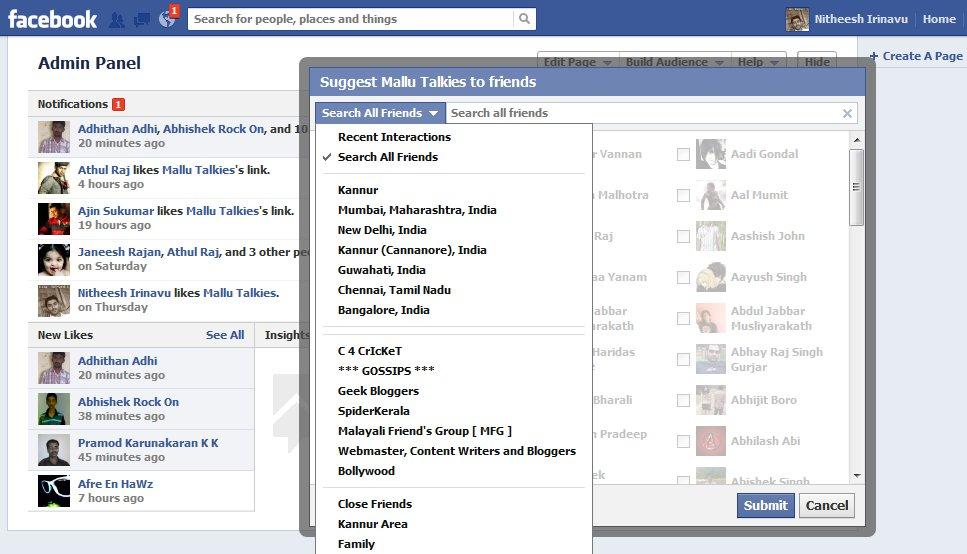Click Abhijit Boro's profile thumbnail
Viewport: 967px width, 554px height.
(x=710, y=400)
